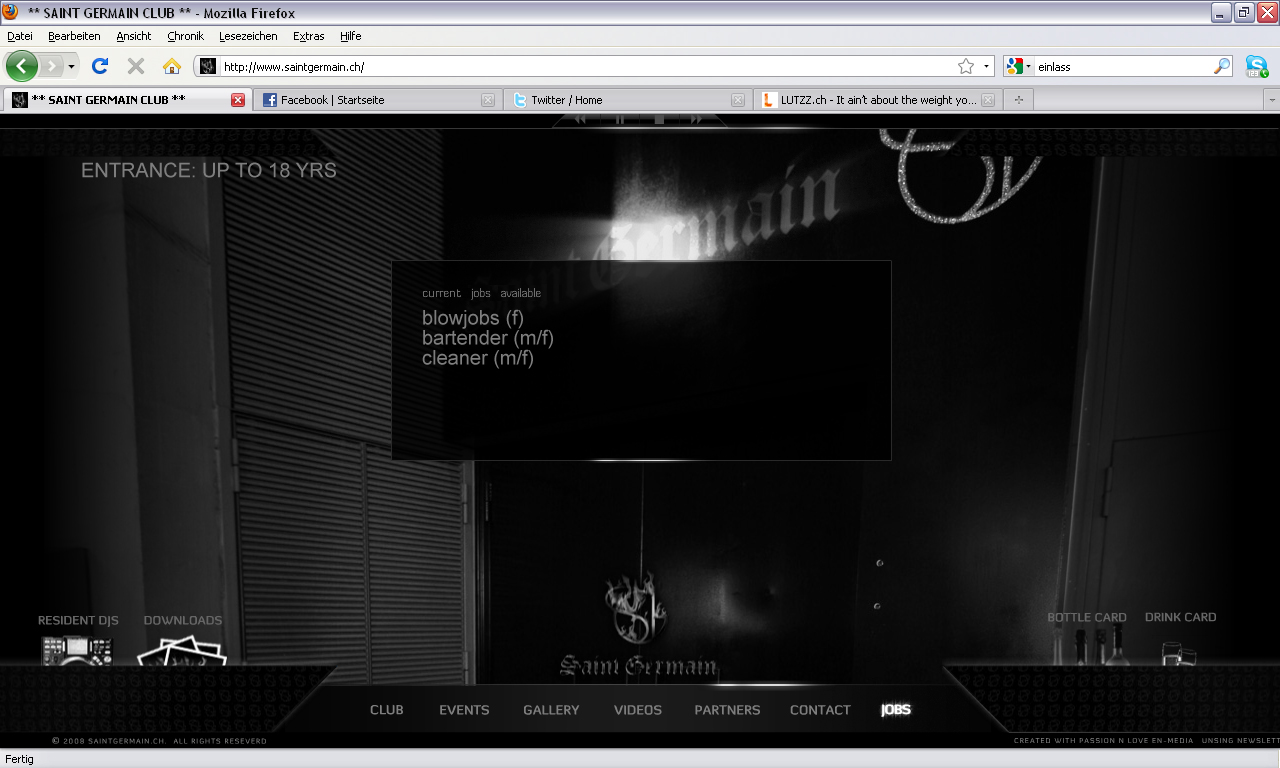Open the Bottle Card bottles icon
Screen dimensions: 1280x768
[1087, 645]
